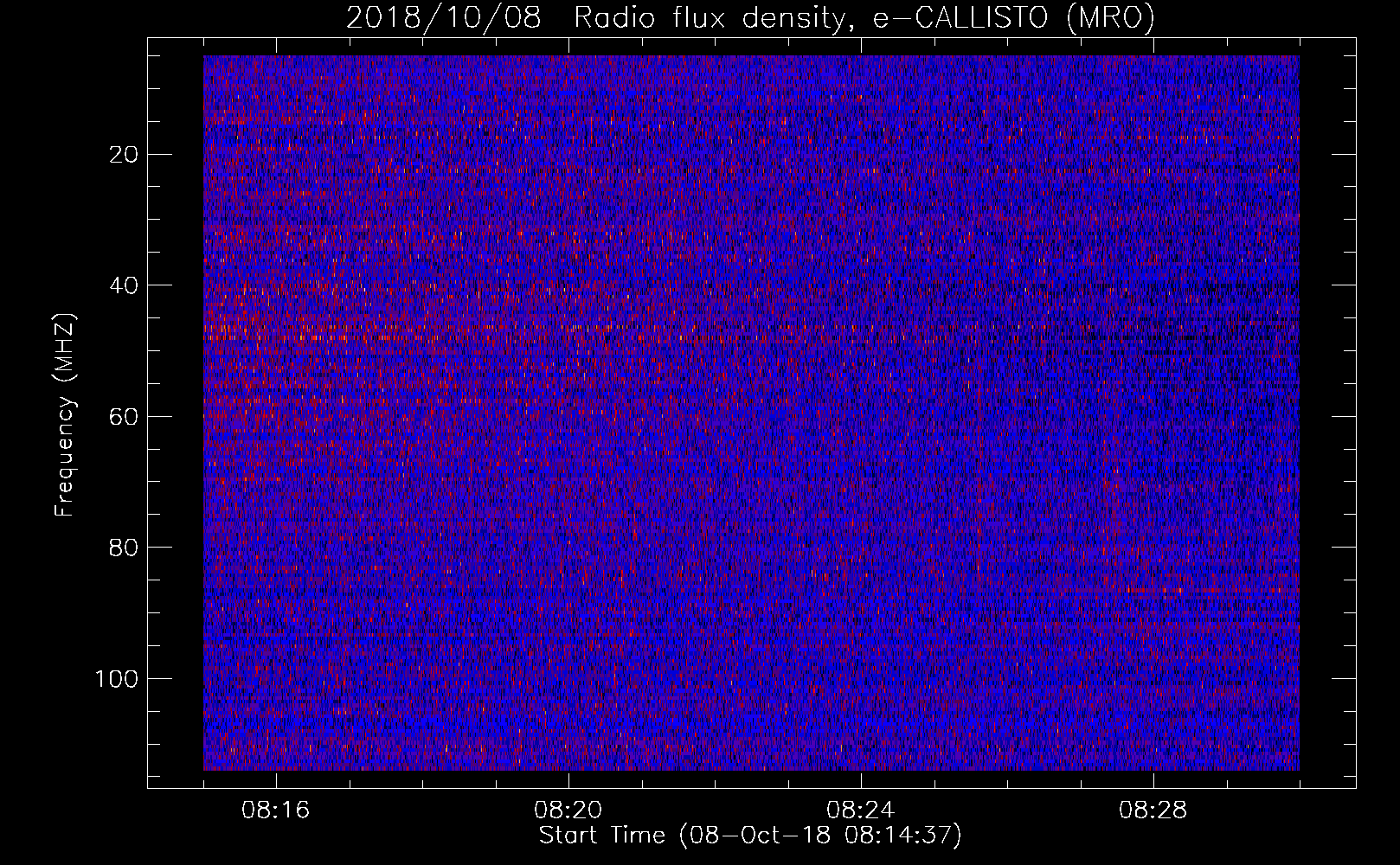Select the 'Frequency (MHZ)' y-axis label
1400x865 pixels.
[65, 415]
